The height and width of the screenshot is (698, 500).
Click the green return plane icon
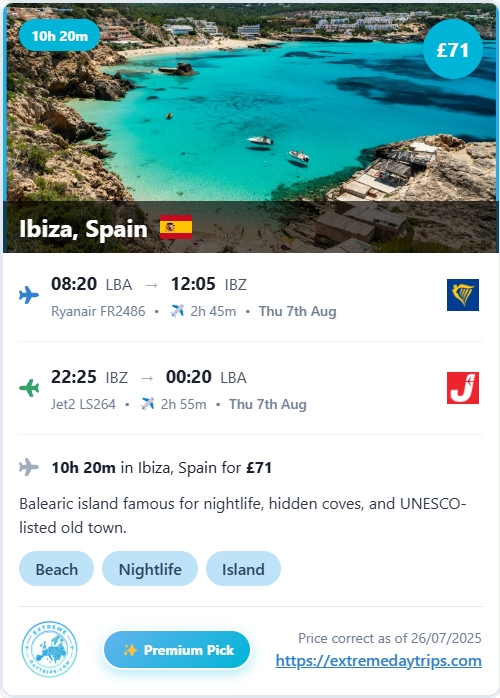click(x=29, y=388)
